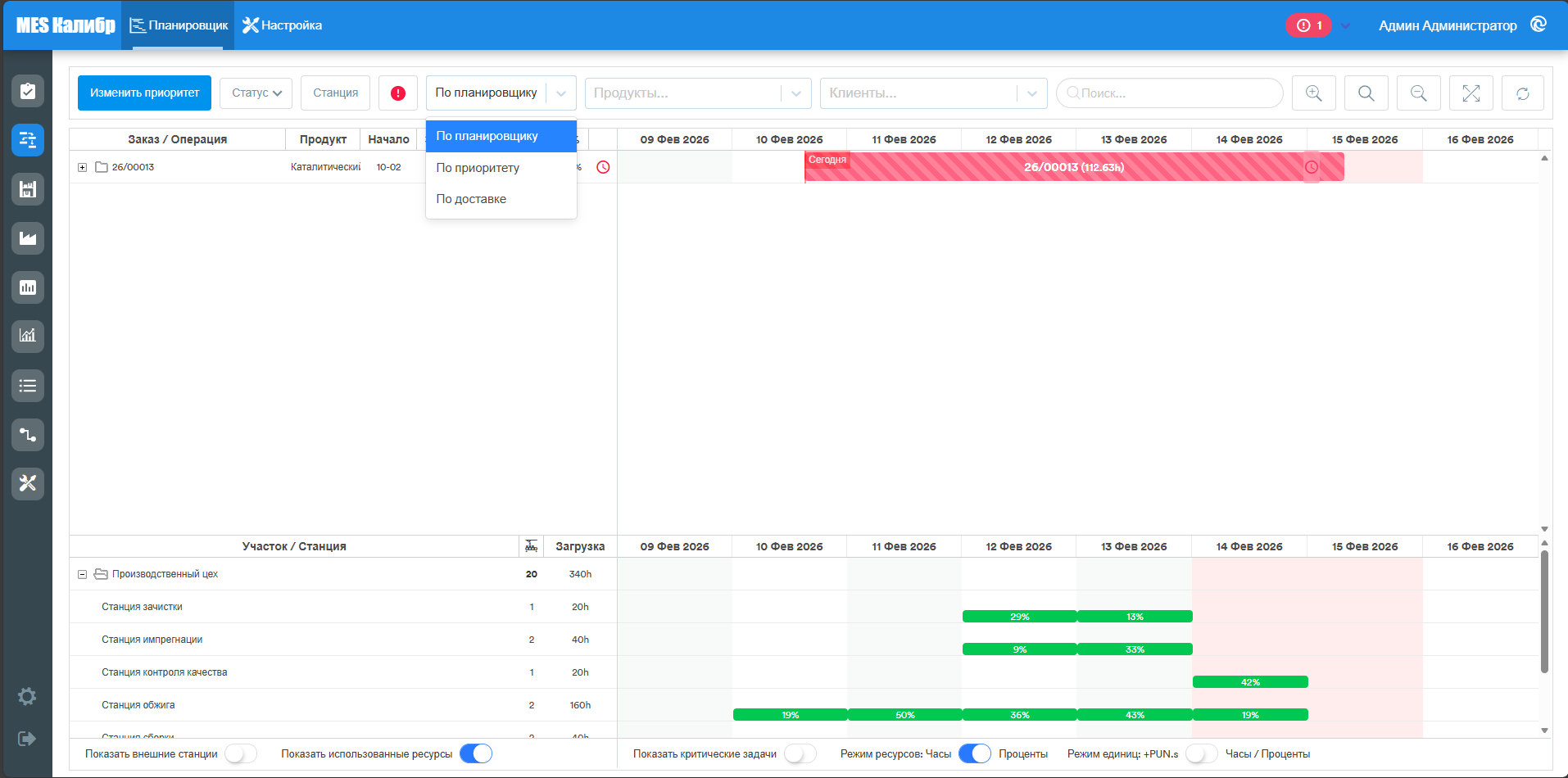Click Изменить приоритет button
1568x778 pixels.
[144, 93]
